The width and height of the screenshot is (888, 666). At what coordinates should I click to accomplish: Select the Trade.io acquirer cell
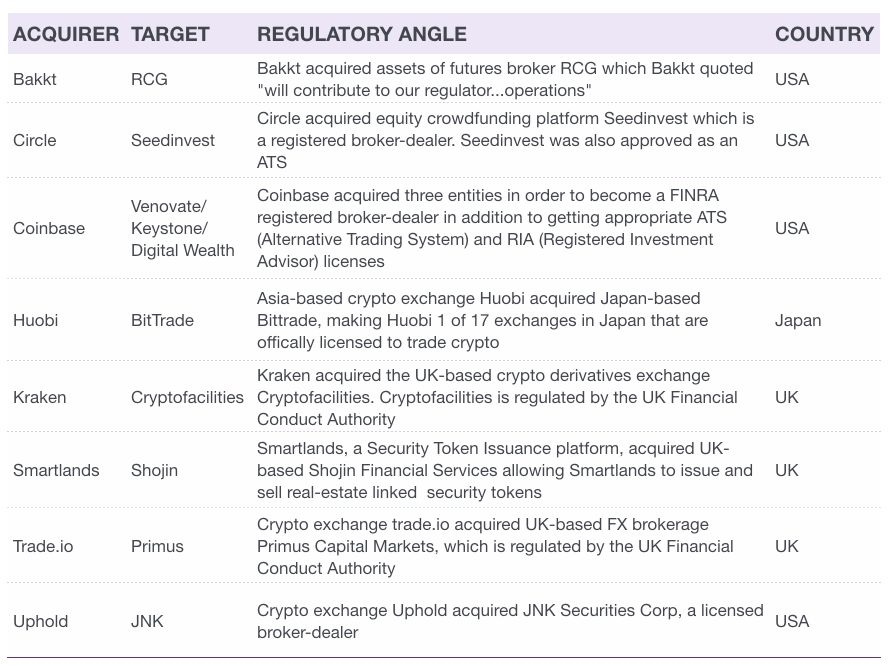(43, 547)
